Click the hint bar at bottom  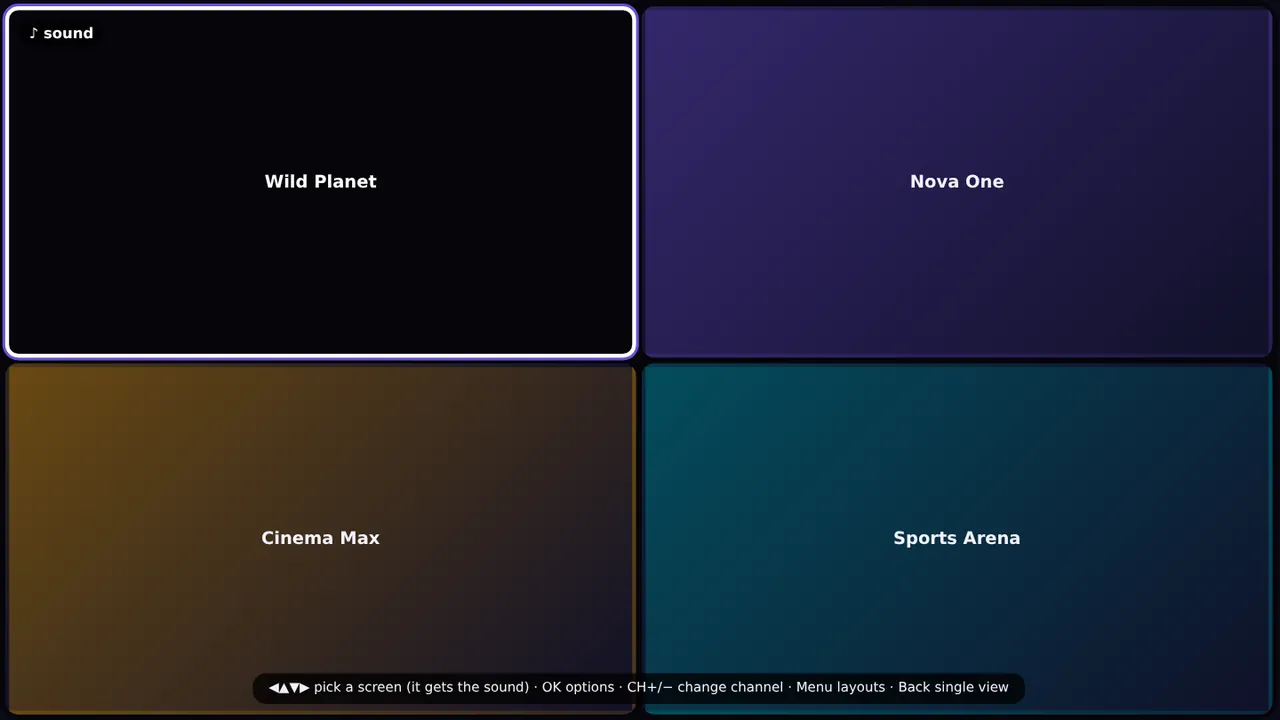click(639, 688)
